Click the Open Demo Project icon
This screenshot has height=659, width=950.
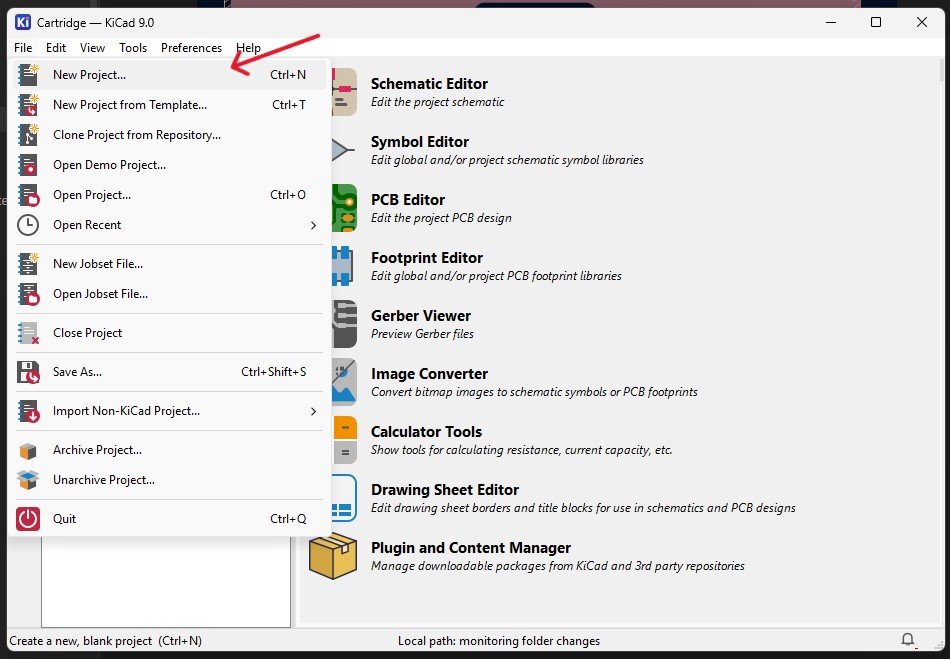[28, 165]
